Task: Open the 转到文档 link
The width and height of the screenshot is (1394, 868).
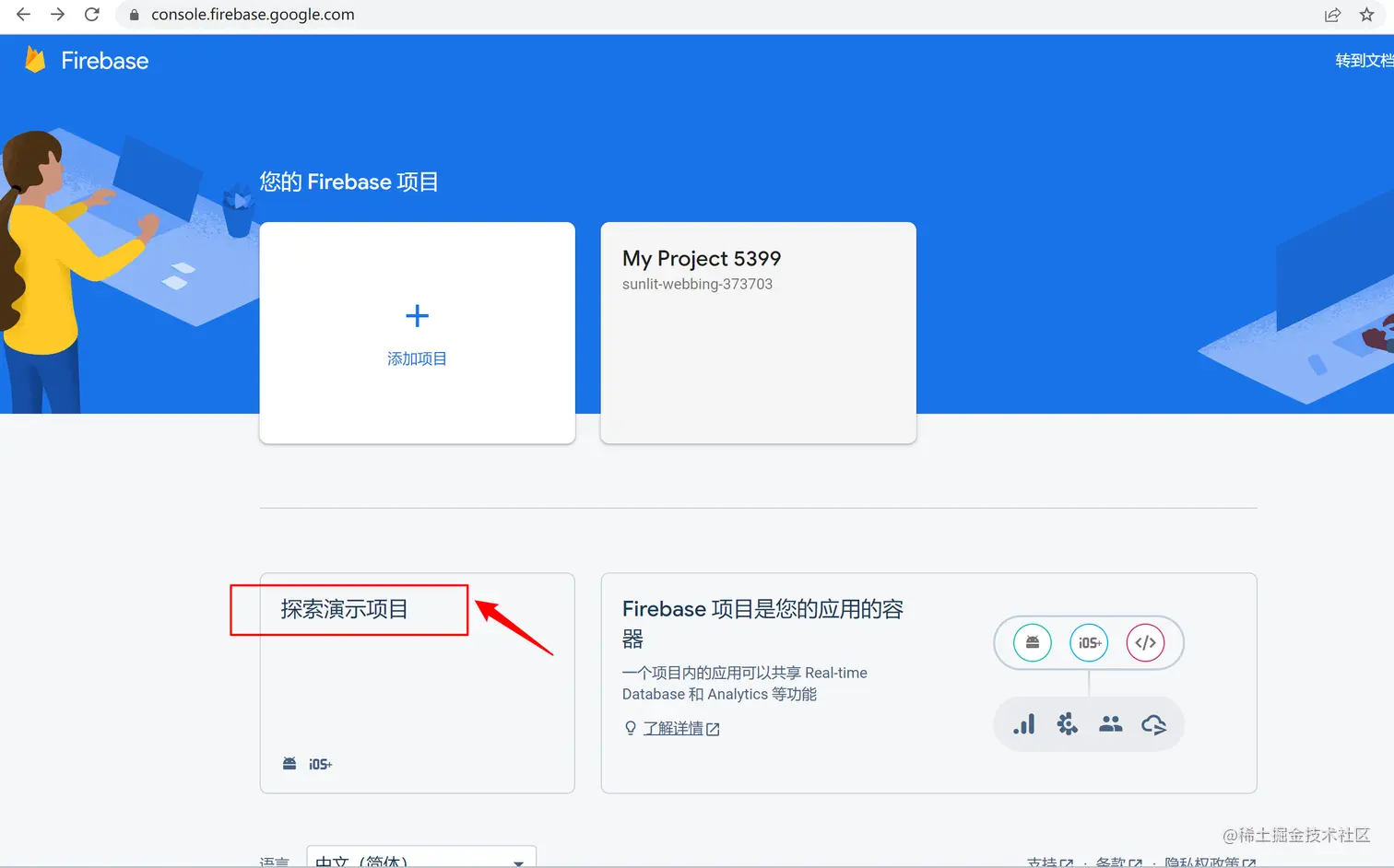Action: coord(1364,61)
